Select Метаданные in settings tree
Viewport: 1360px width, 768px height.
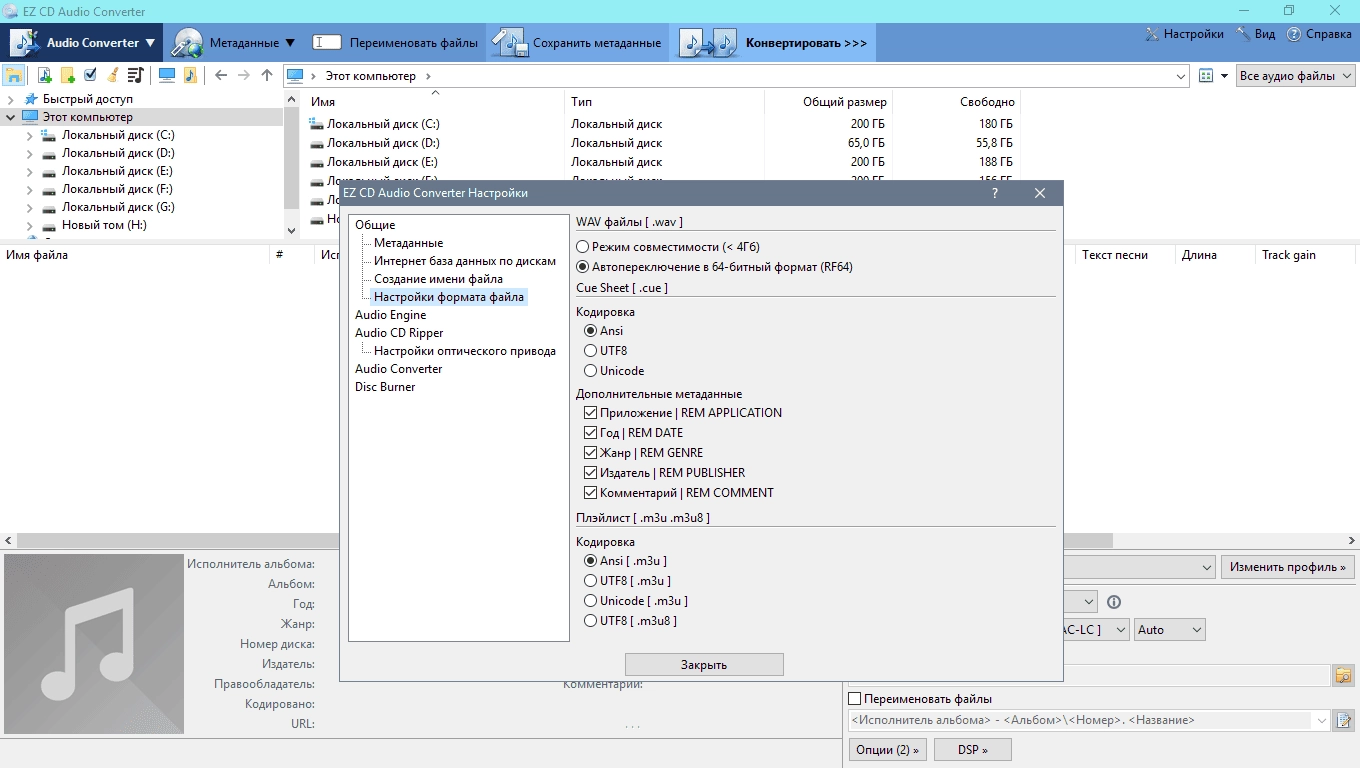click(x=408, y=243)
